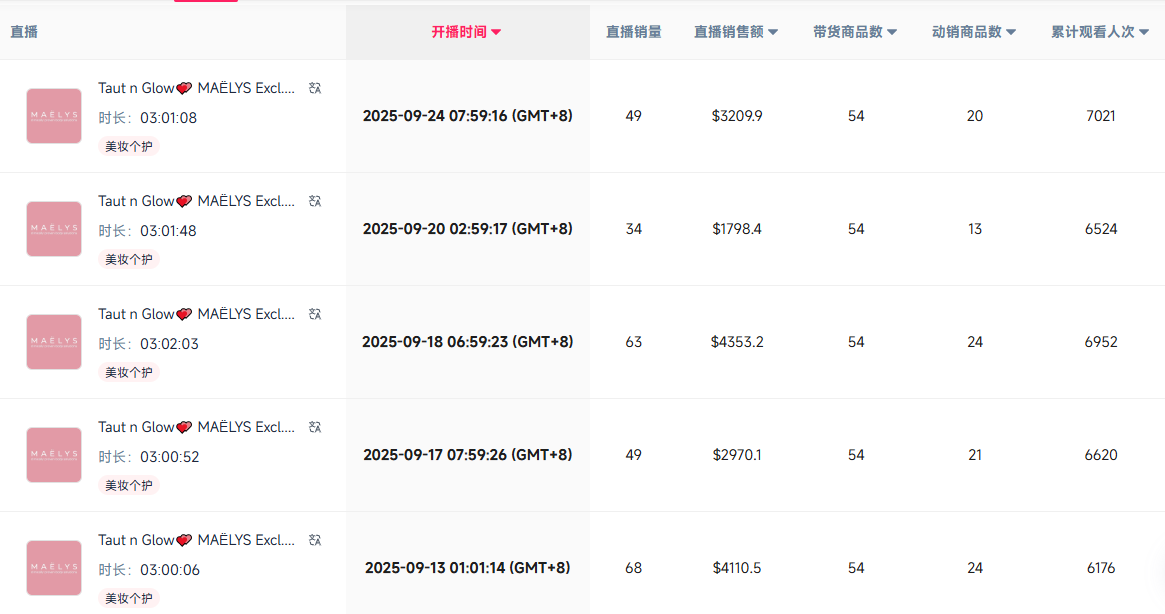Click MAËLYS thumbnail of the 03:00:06 stream

click(54, 568)
